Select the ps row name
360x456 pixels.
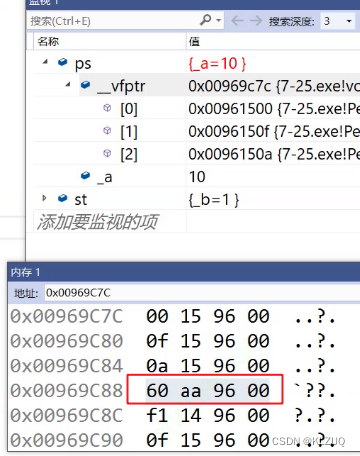(x=83, y=63)
